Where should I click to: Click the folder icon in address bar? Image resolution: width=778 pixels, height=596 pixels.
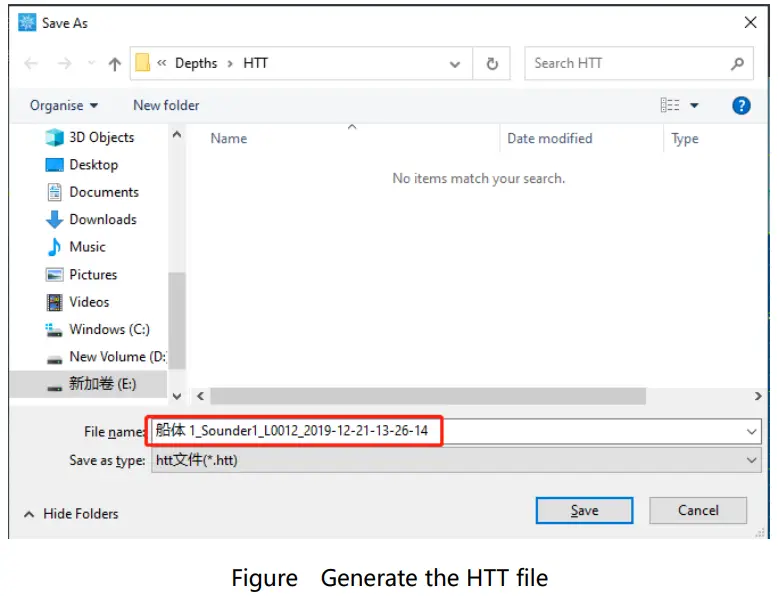coord(142,63)
